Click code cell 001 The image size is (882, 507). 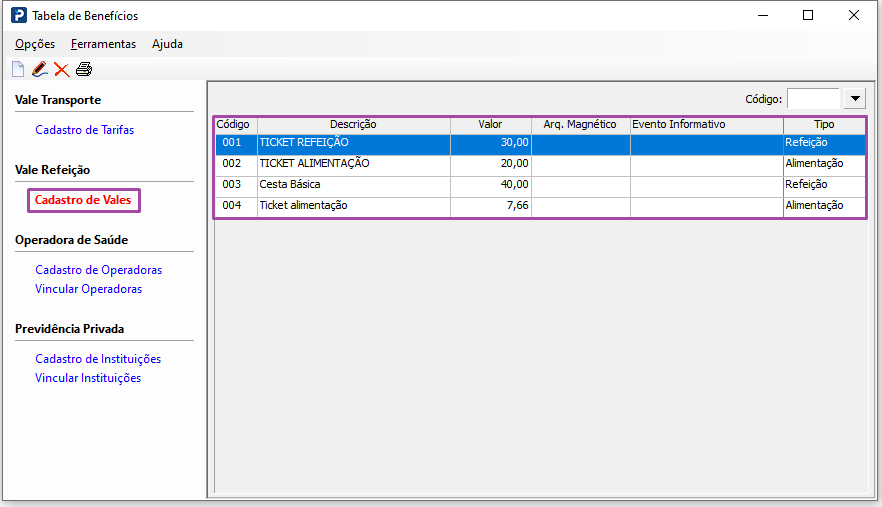pos(236,143)
